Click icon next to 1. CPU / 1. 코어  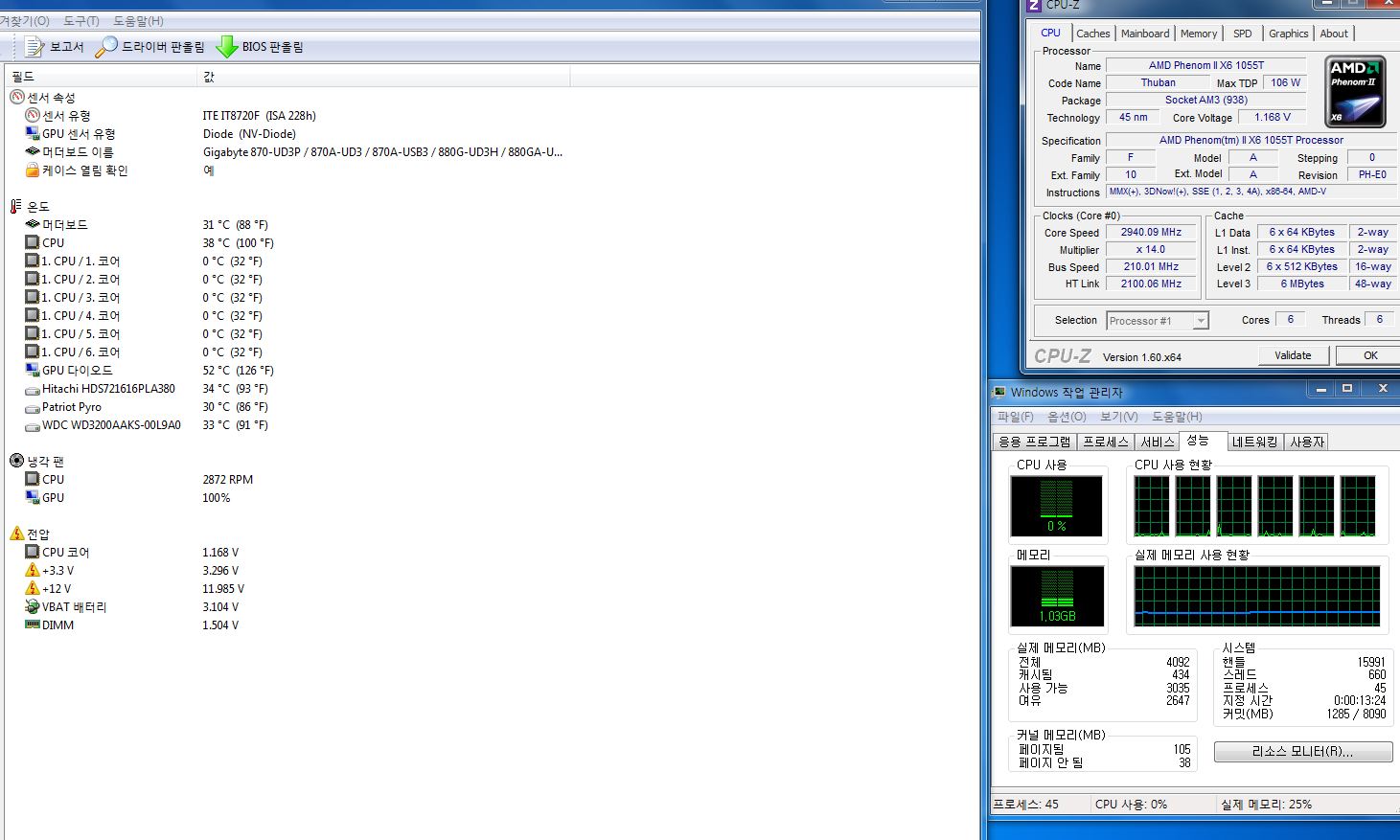(33, 261)
